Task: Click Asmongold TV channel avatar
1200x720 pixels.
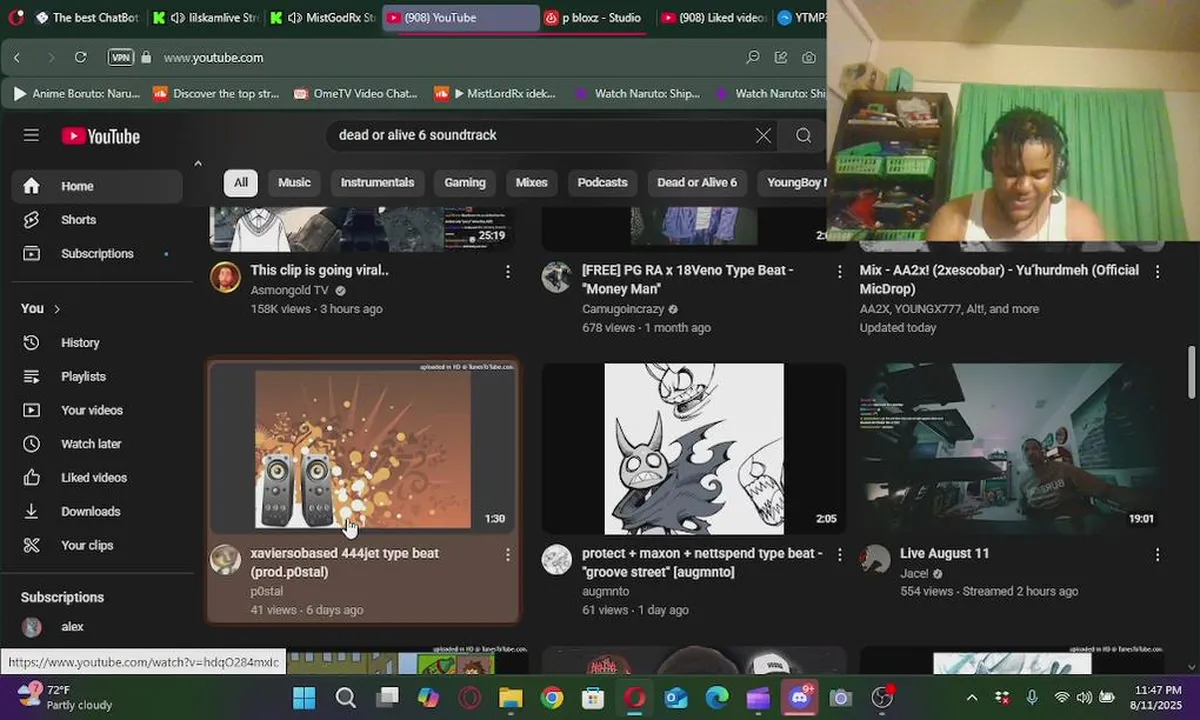Action: [x=225, y=277]
